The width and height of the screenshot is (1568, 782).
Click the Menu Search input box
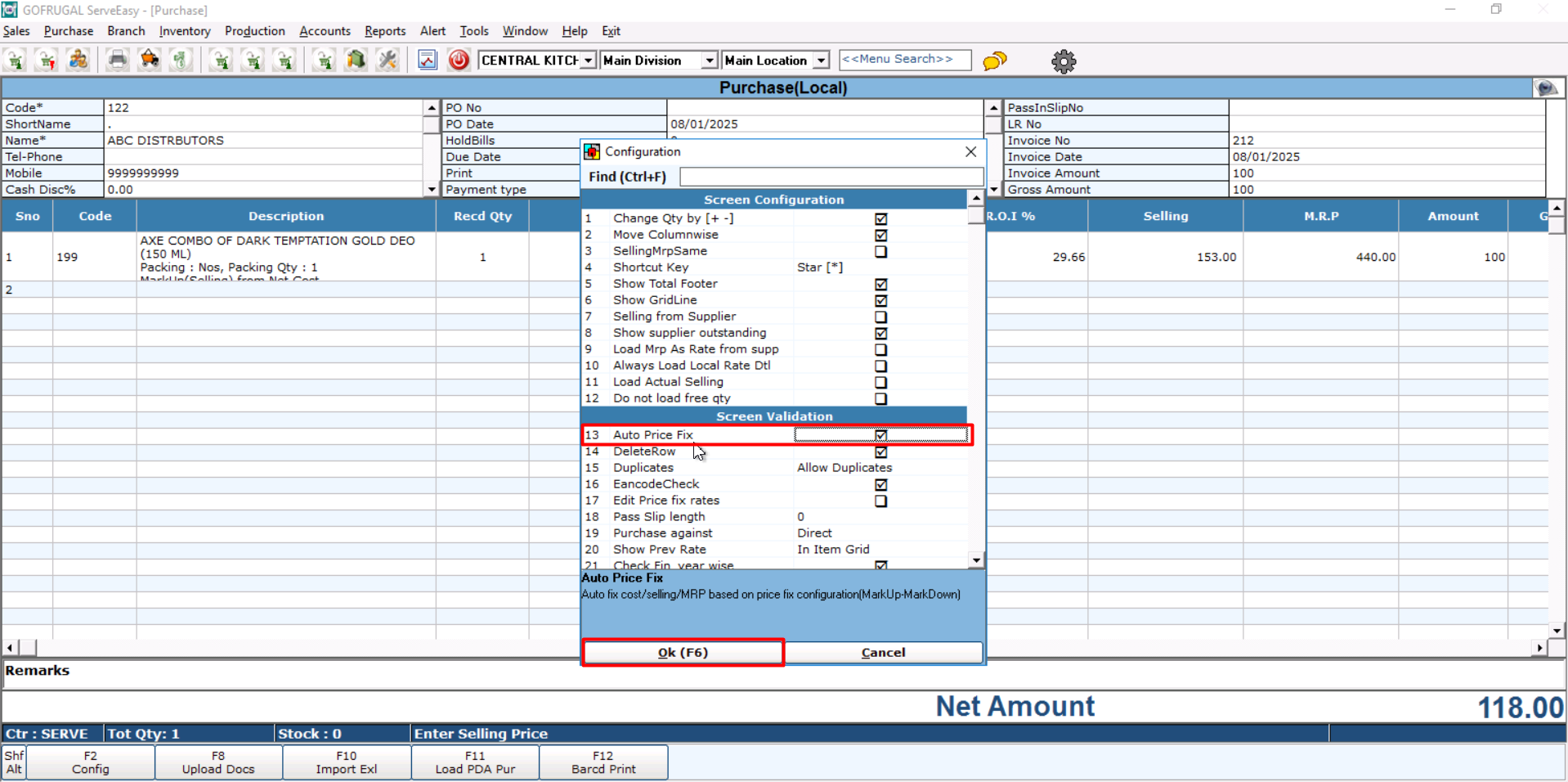(905, 60)
